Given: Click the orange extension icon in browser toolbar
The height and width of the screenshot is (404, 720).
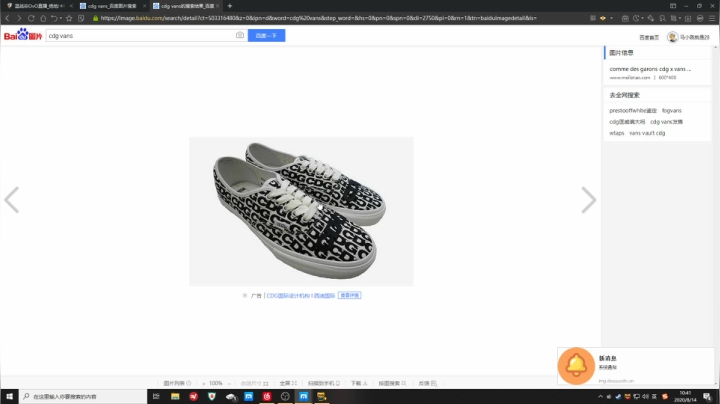Looking at the screenshot, I should coord(603,18).
